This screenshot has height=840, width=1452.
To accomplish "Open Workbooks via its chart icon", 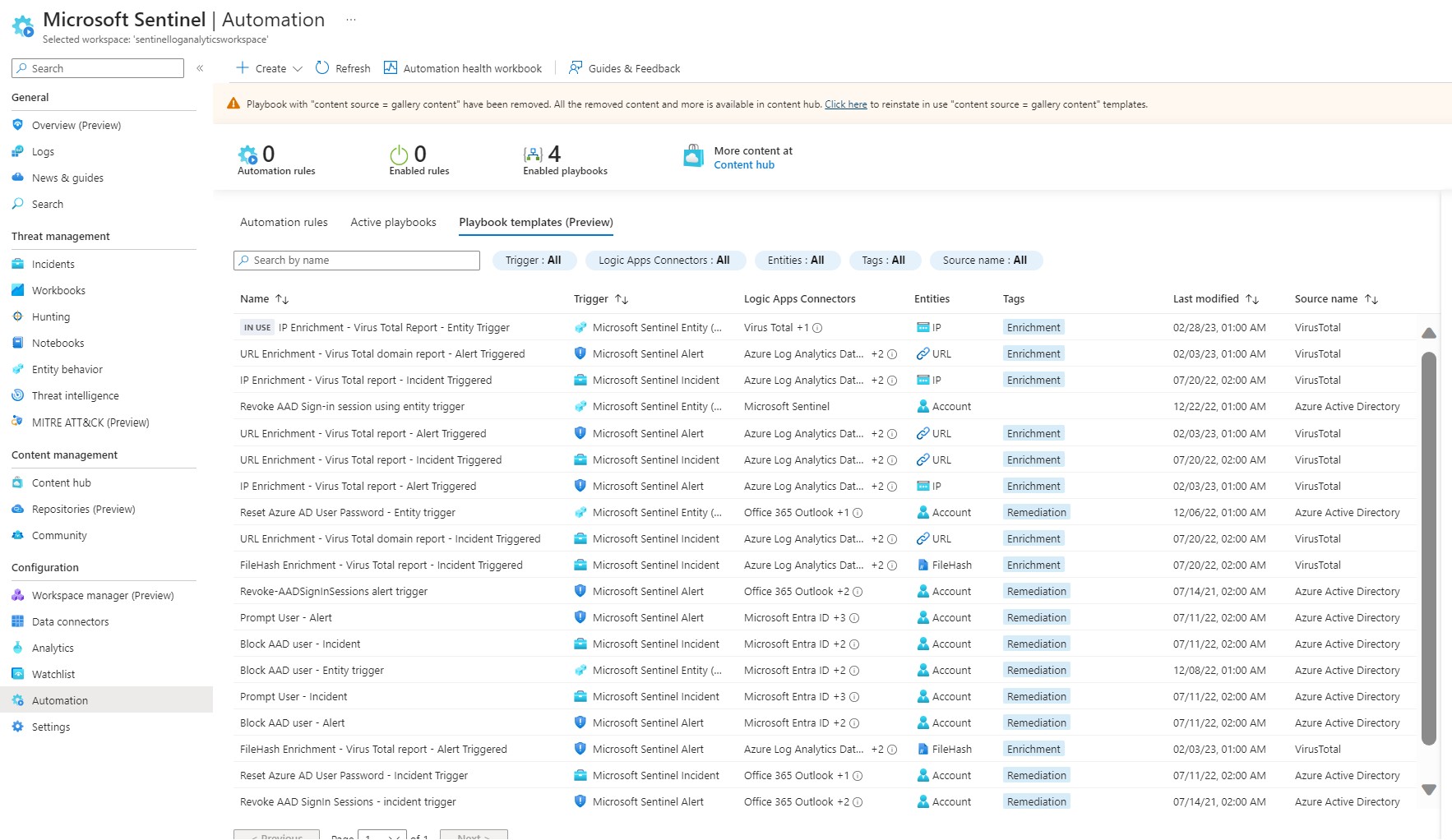I will pyautogui.click(x=18, y=290).
